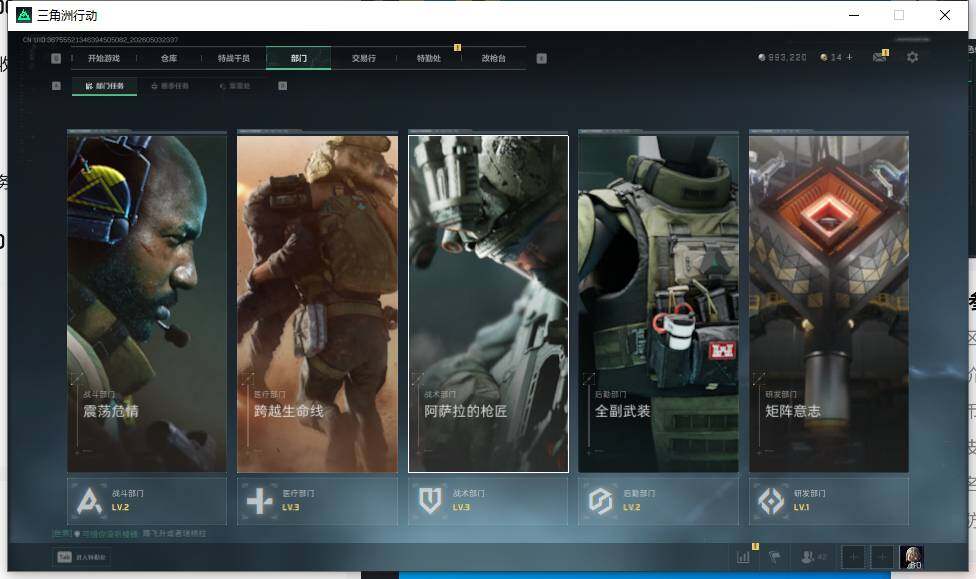Click the 医疗部门 LV.3 department button
This screenshot has height=579, width=976.
(x=317, y=501)
